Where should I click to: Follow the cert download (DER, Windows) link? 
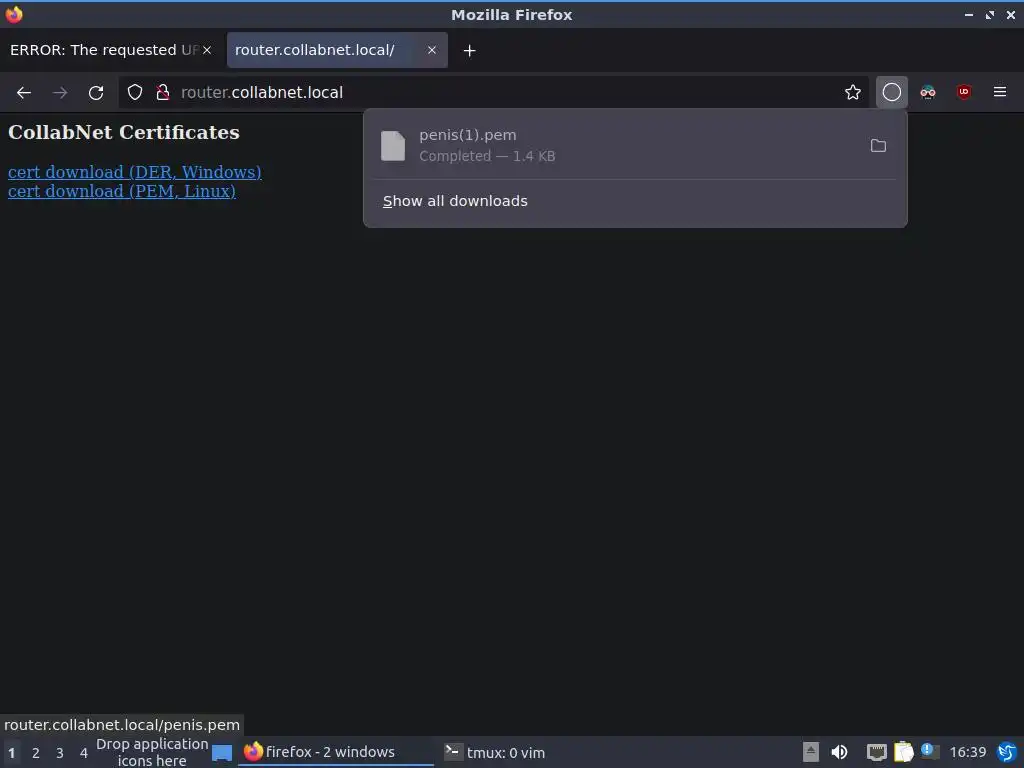point(135,172)
